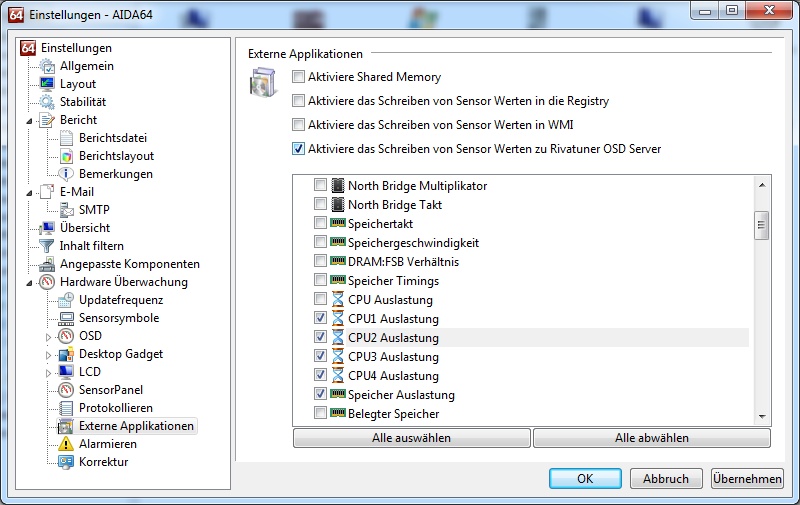
Task: Apply changes with Übernehmen
Action: (747, 478)
